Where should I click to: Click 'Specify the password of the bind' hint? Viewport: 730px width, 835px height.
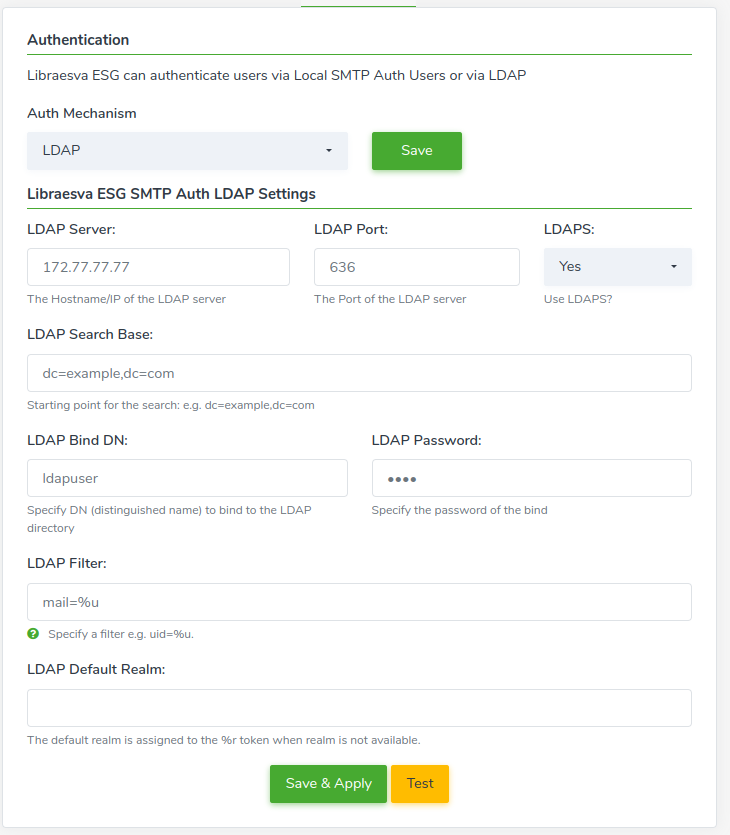coord(460,510)
